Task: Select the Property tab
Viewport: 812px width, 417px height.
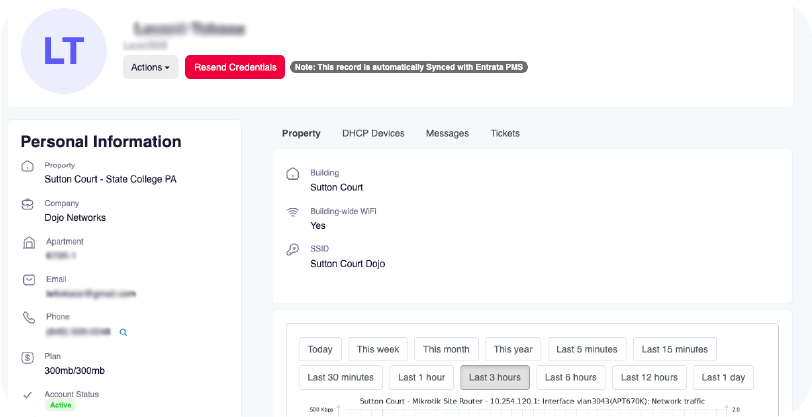Action: 301,133
